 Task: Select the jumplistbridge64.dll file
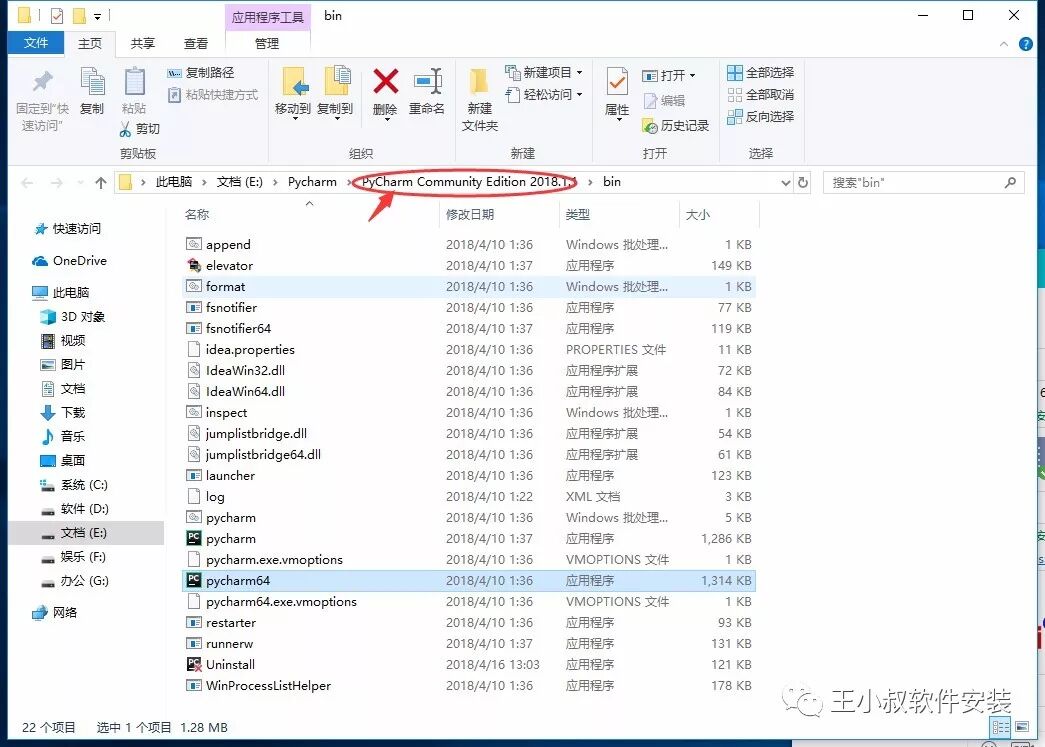(469, 454)
